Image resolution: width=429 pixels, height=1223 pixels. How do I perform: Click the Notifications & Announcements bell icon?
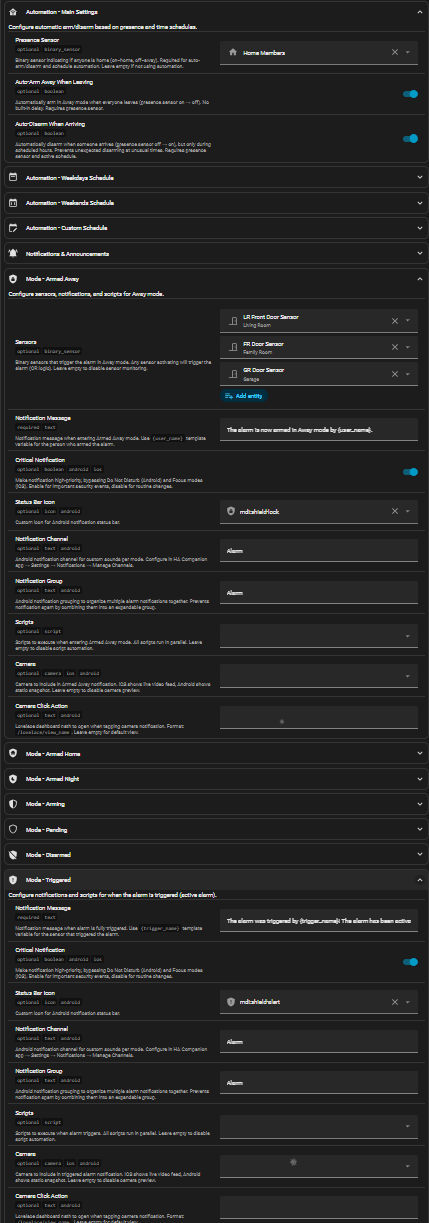[13, 254]
